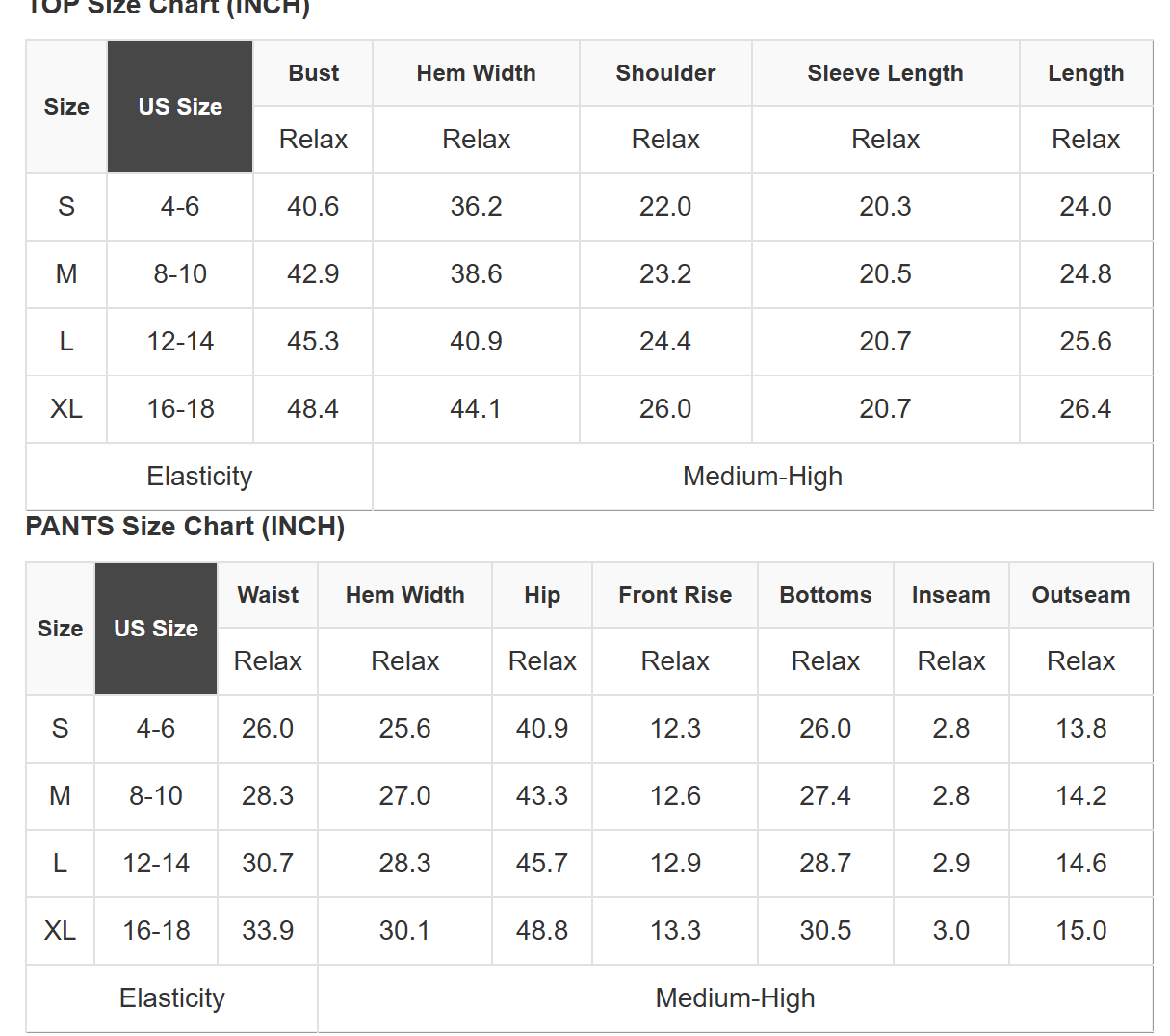Click the 16-18 US size cell in the pants chart
The width and height of the screenshot is (1170, 1036).
[156, 931]
